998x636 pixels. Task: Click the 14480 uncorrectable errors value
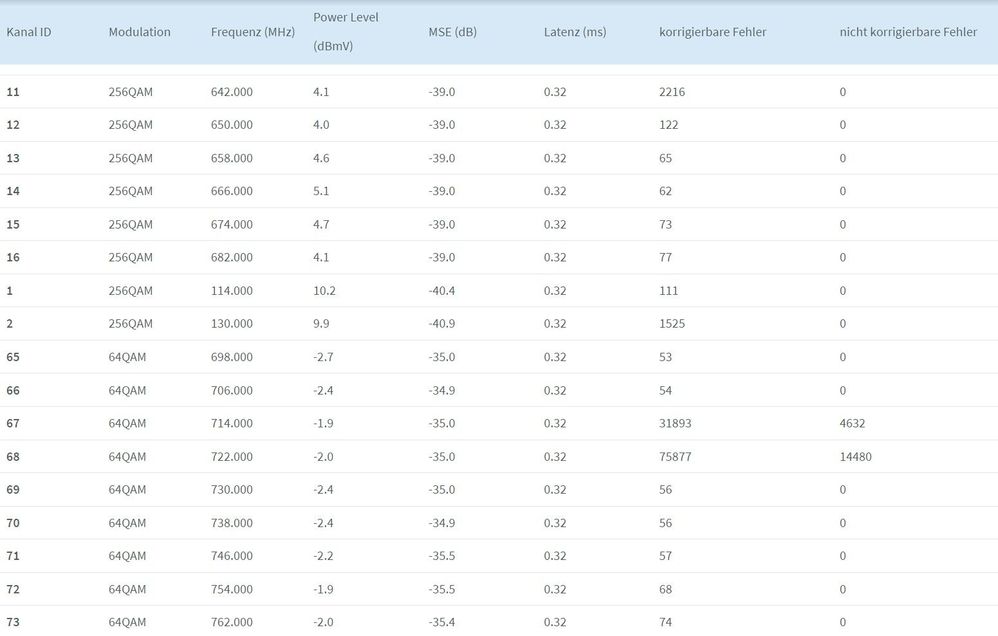coord(857,456)
